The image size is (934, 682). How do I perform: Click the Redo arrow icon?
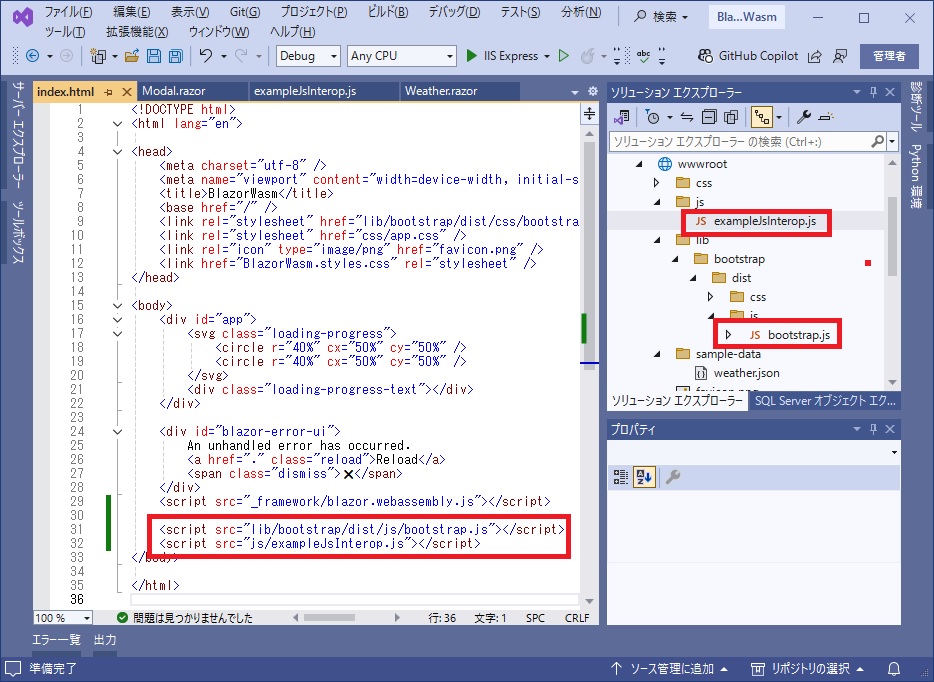(241, 56)
